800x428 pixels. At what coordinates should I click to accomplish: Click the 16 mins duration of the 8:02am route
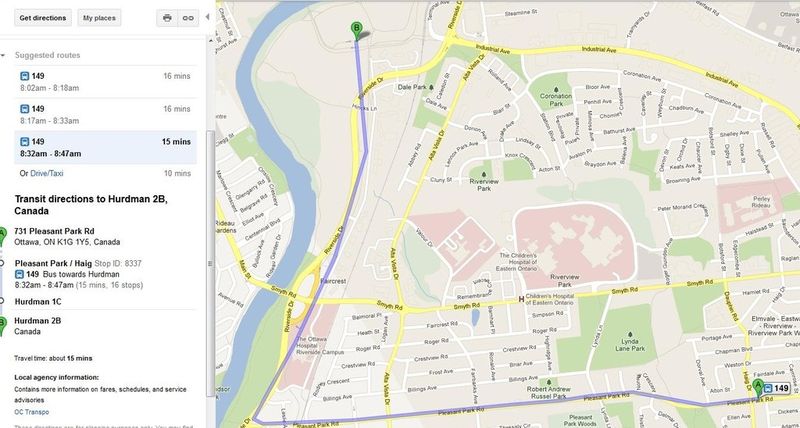point(177,76)
